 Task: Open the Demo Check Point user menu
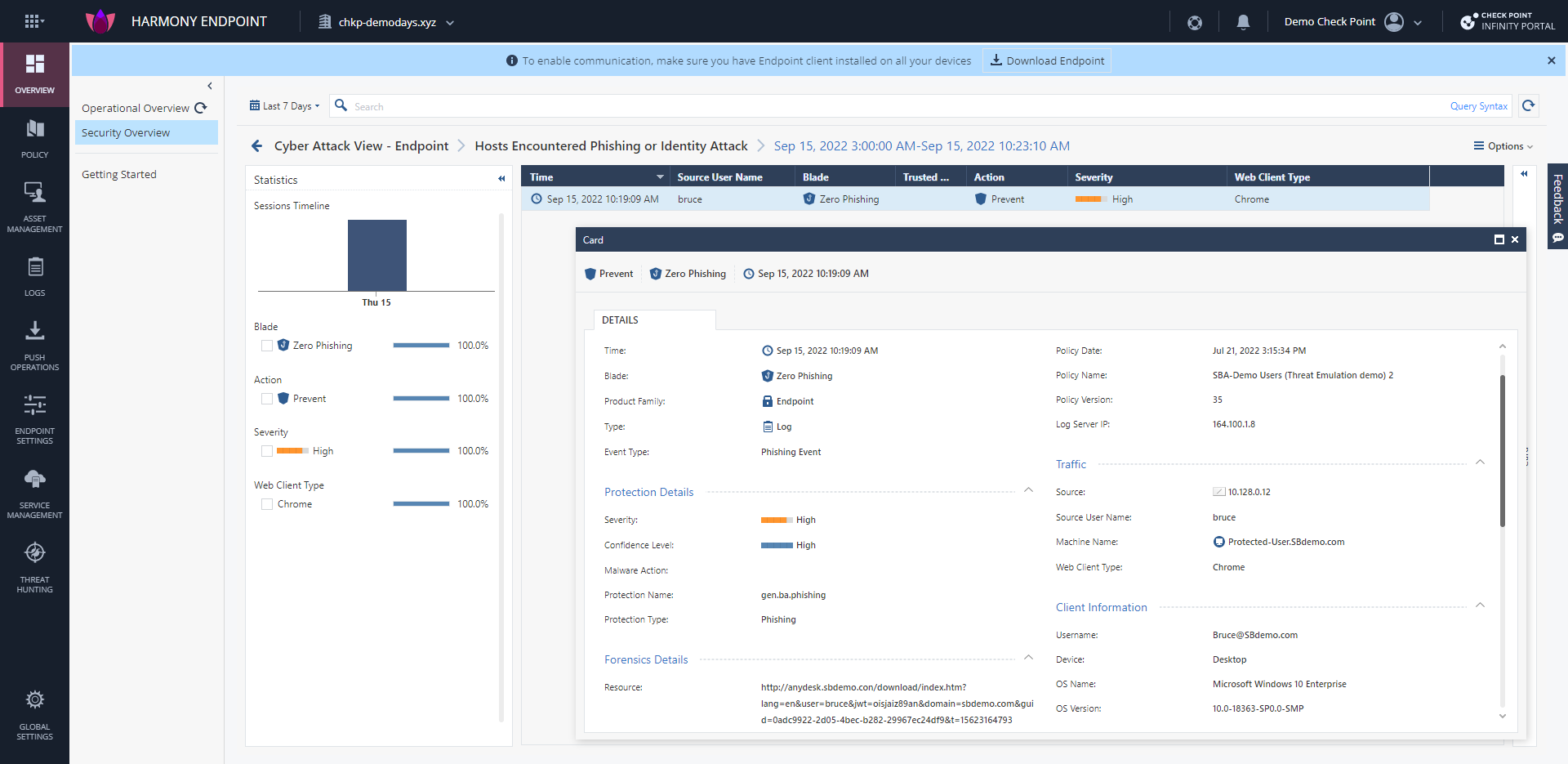point(1352,22)
